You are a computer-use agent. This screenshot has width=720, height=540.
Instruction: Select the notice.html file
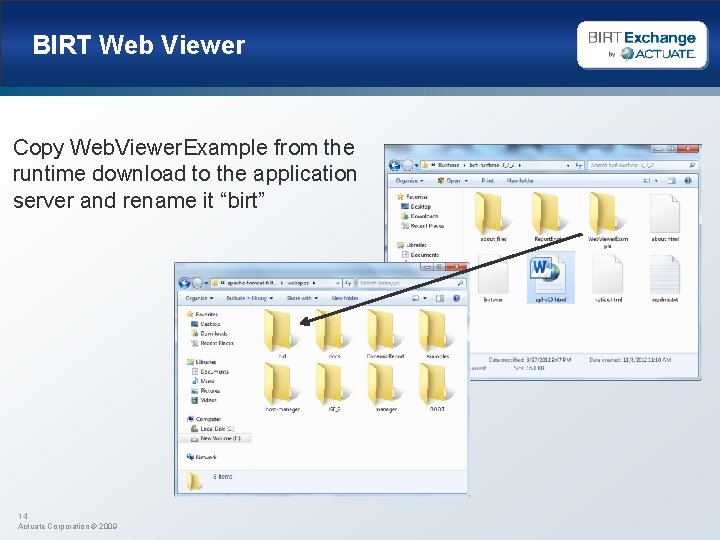pyautogui.click(x=607, y=278)
